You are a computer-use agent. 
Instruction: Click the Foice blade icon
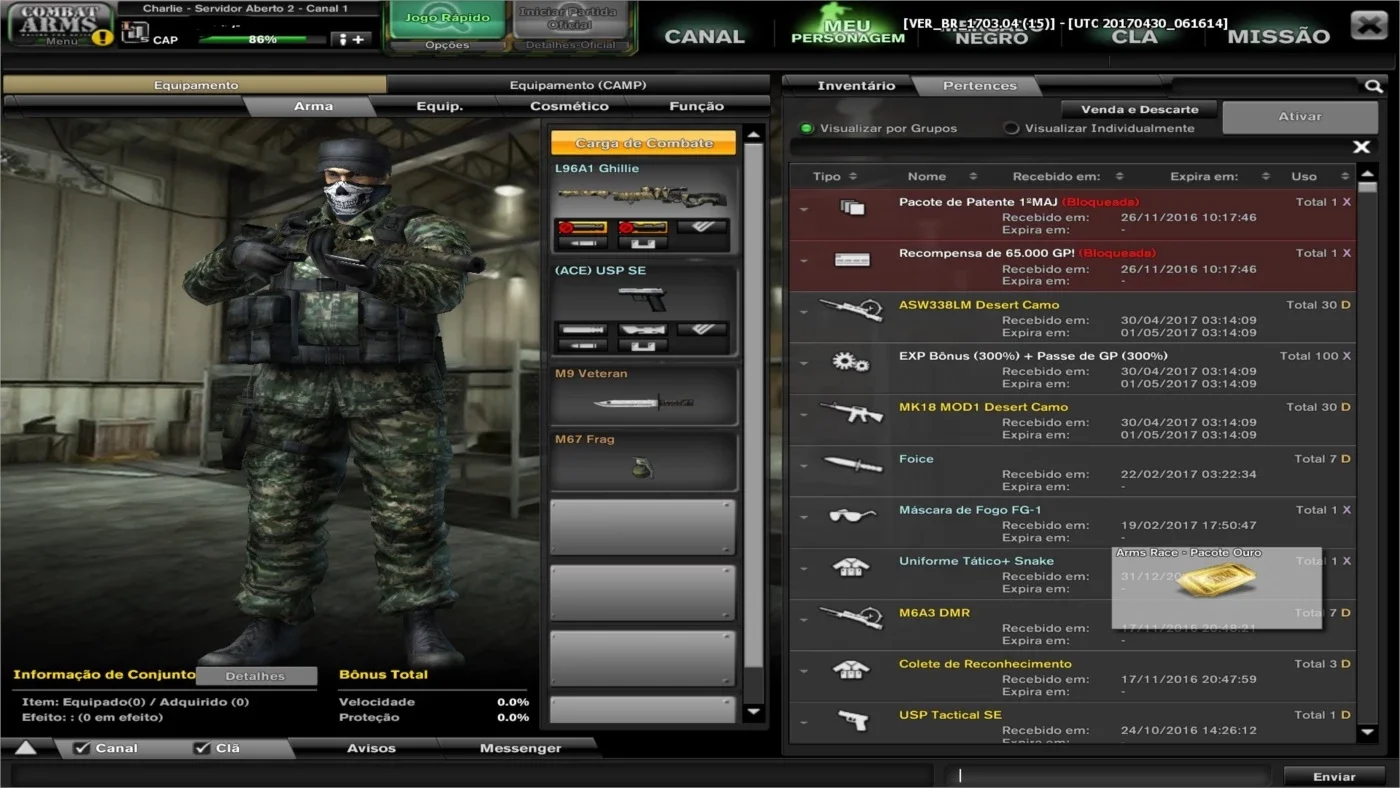(x=852, y=464)
